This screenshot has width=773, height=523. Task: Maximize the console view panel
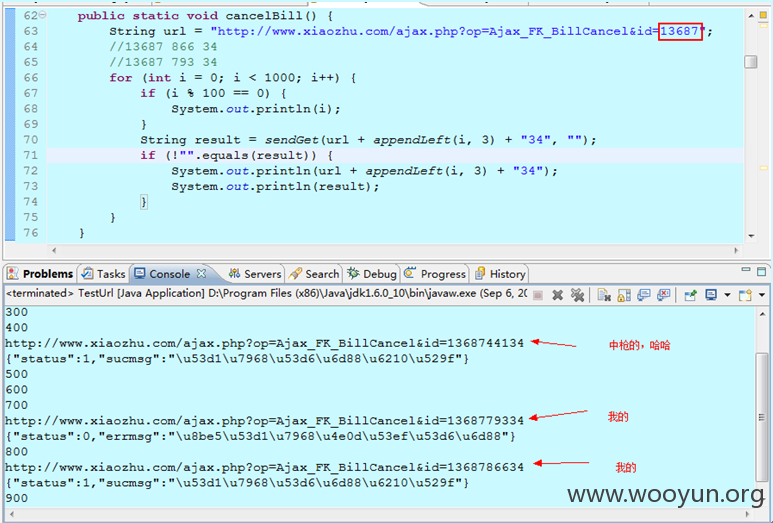762,272
